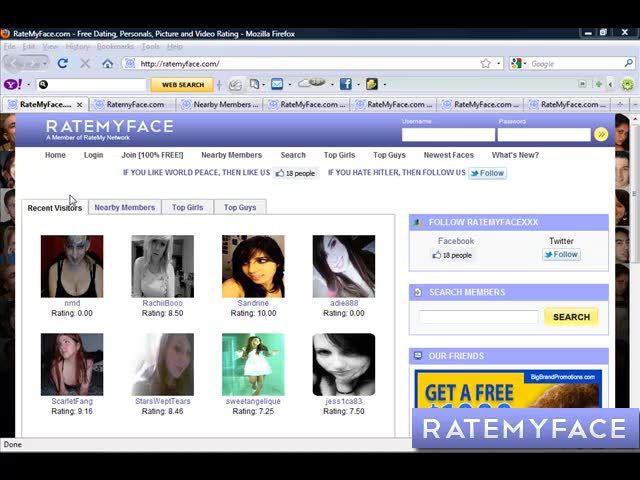Screen dimensions: 640x480
Task: Click the Follow button in top banner
Action: (487, 173)
